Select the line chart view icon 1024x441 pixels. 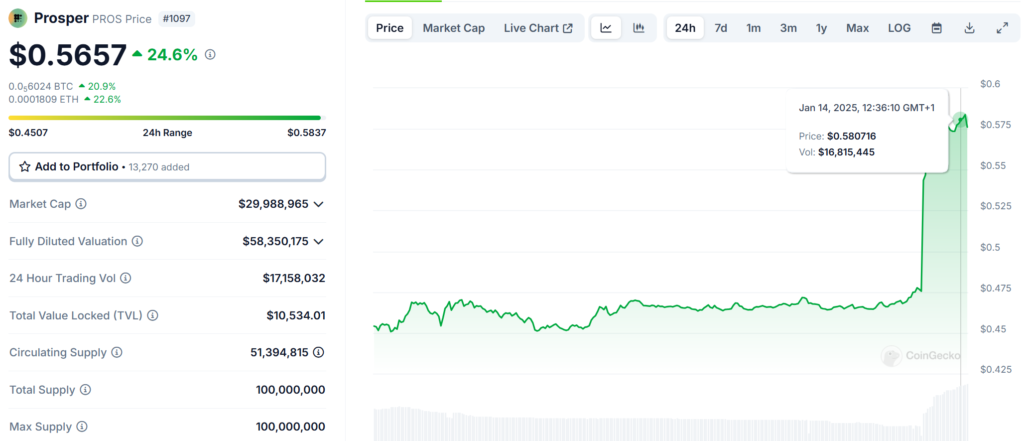click(606, 28)
